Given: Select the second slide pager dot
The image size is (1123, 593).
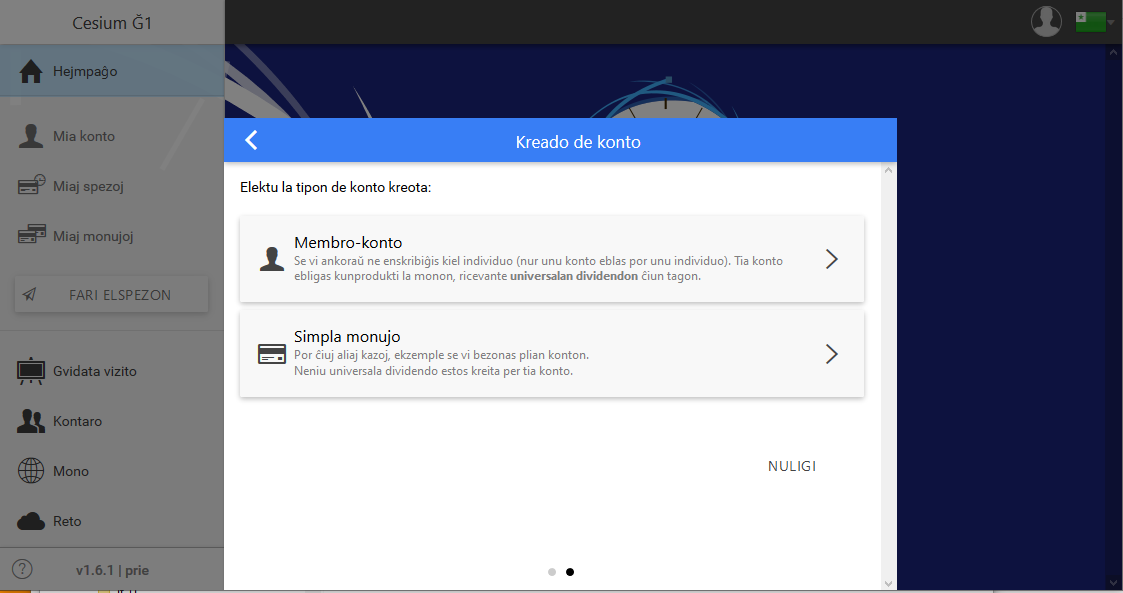Looking at the screenshot, I should [570, 572].
